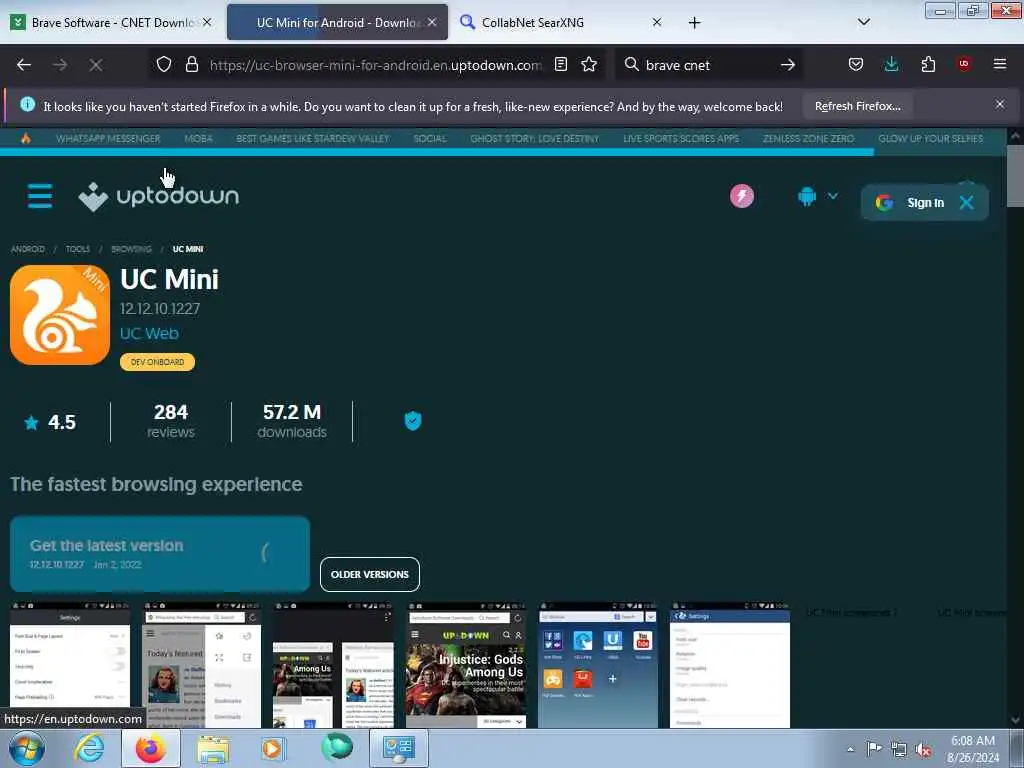The width and height of the screenshot is (1024, 768).
Task: Go to Browsing breadcrumb
Action: coord(131,249)
